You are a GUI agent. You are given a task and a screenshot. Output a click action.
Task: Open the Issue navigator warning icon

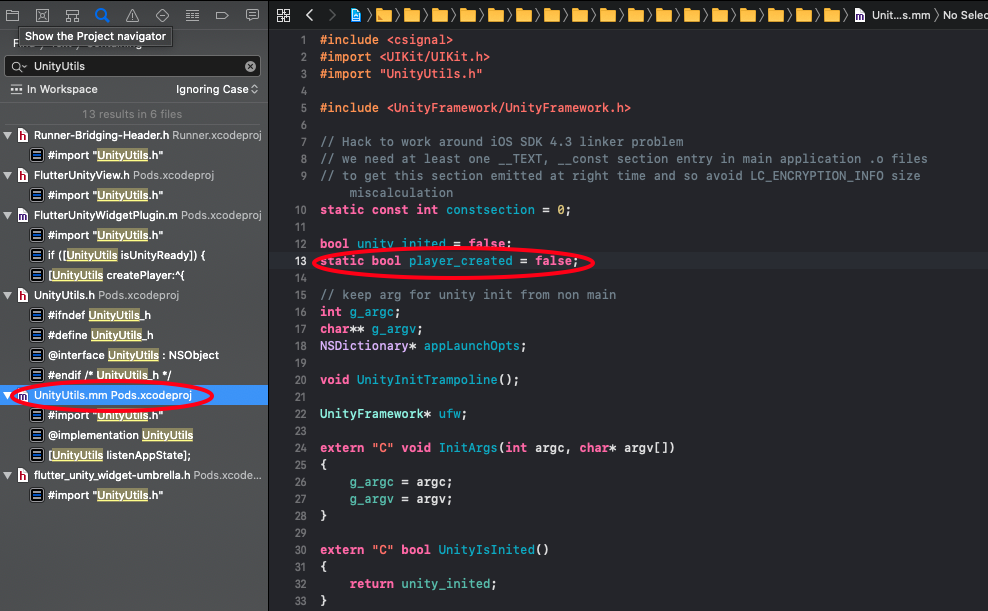pos(132,14)
